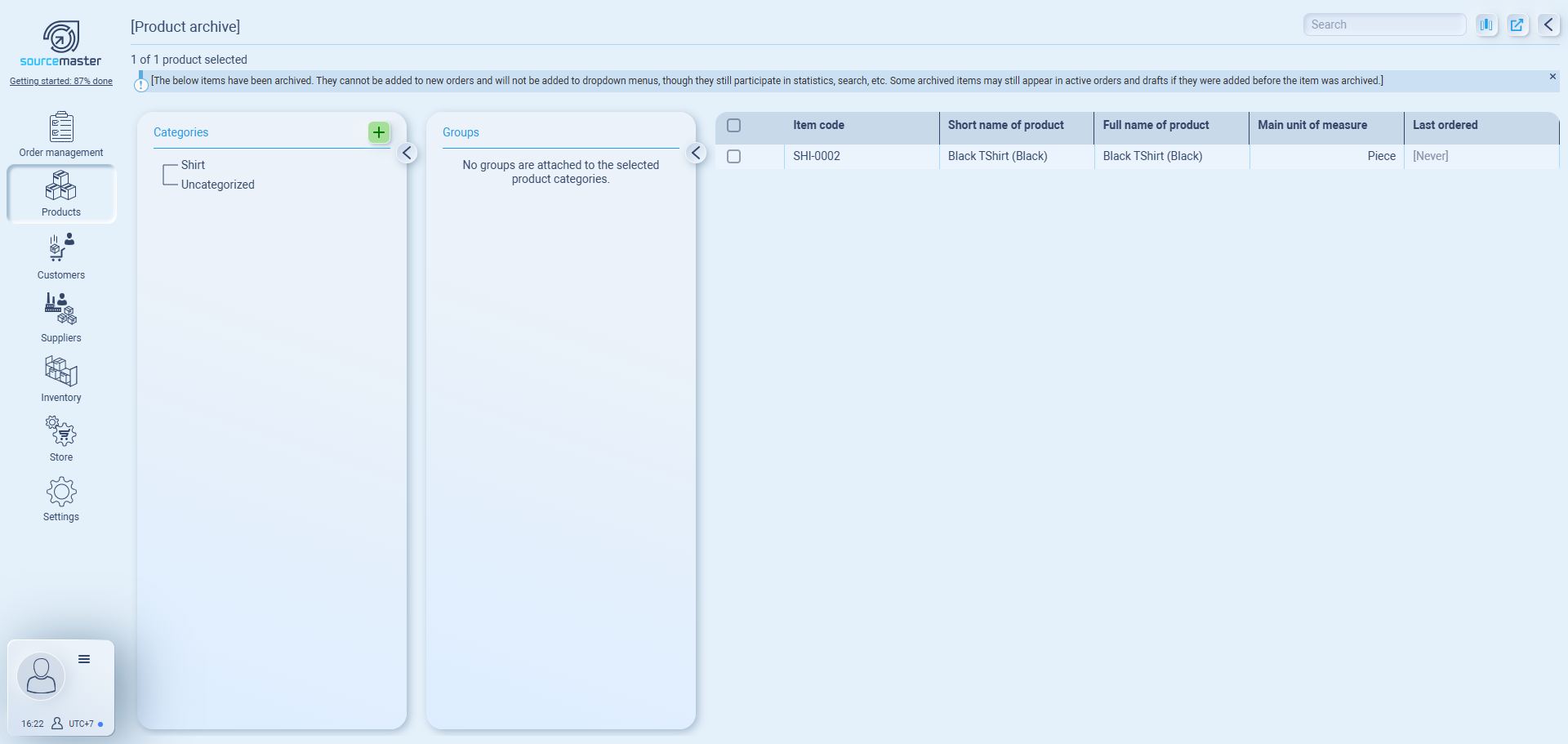1568x744 pixels.
Task: Dismiss the archived items notice
Action: click(x=1552, y=77)
